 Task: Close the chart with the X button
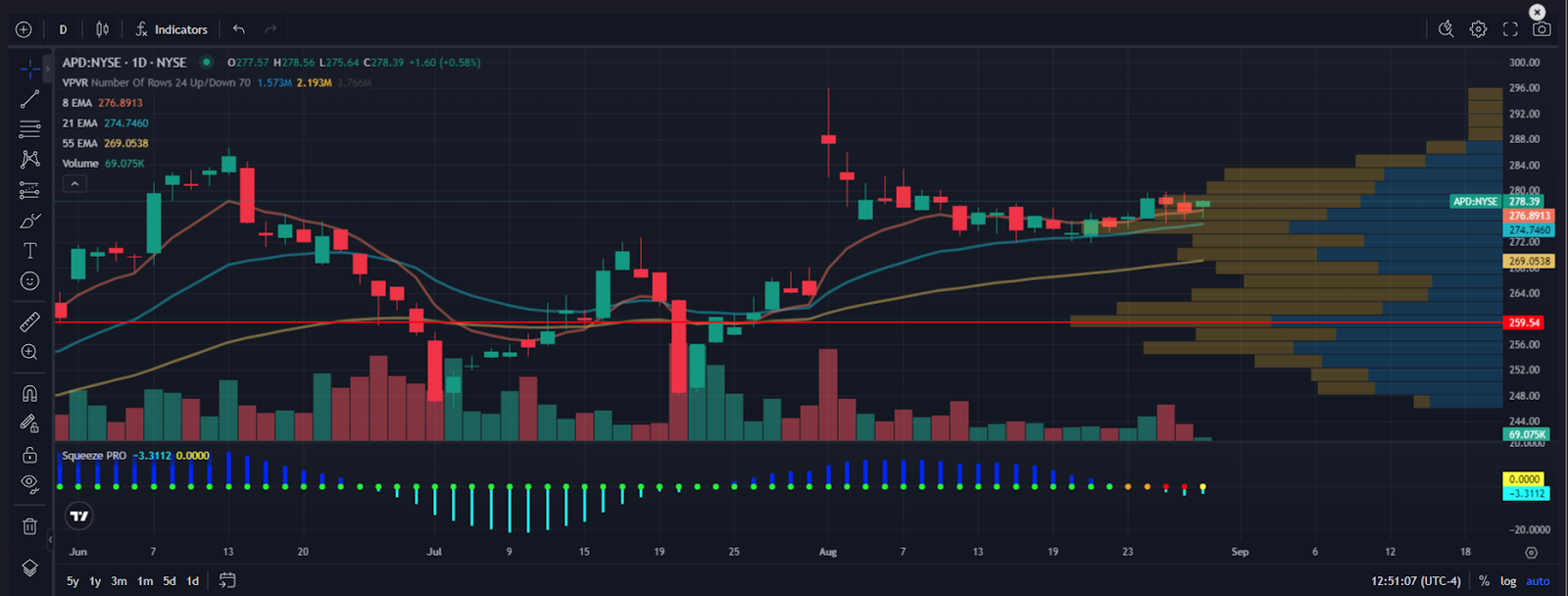[x=1538, y=12]
